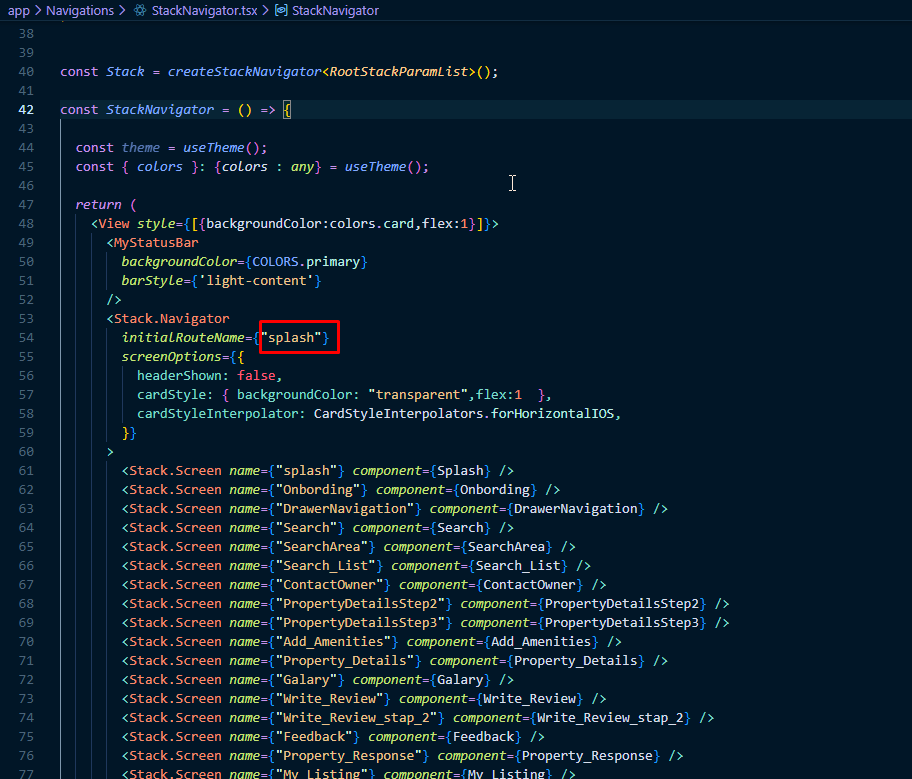
Task: Click the React file icon in the breadcrumb
Action: [x=140, y=11]
